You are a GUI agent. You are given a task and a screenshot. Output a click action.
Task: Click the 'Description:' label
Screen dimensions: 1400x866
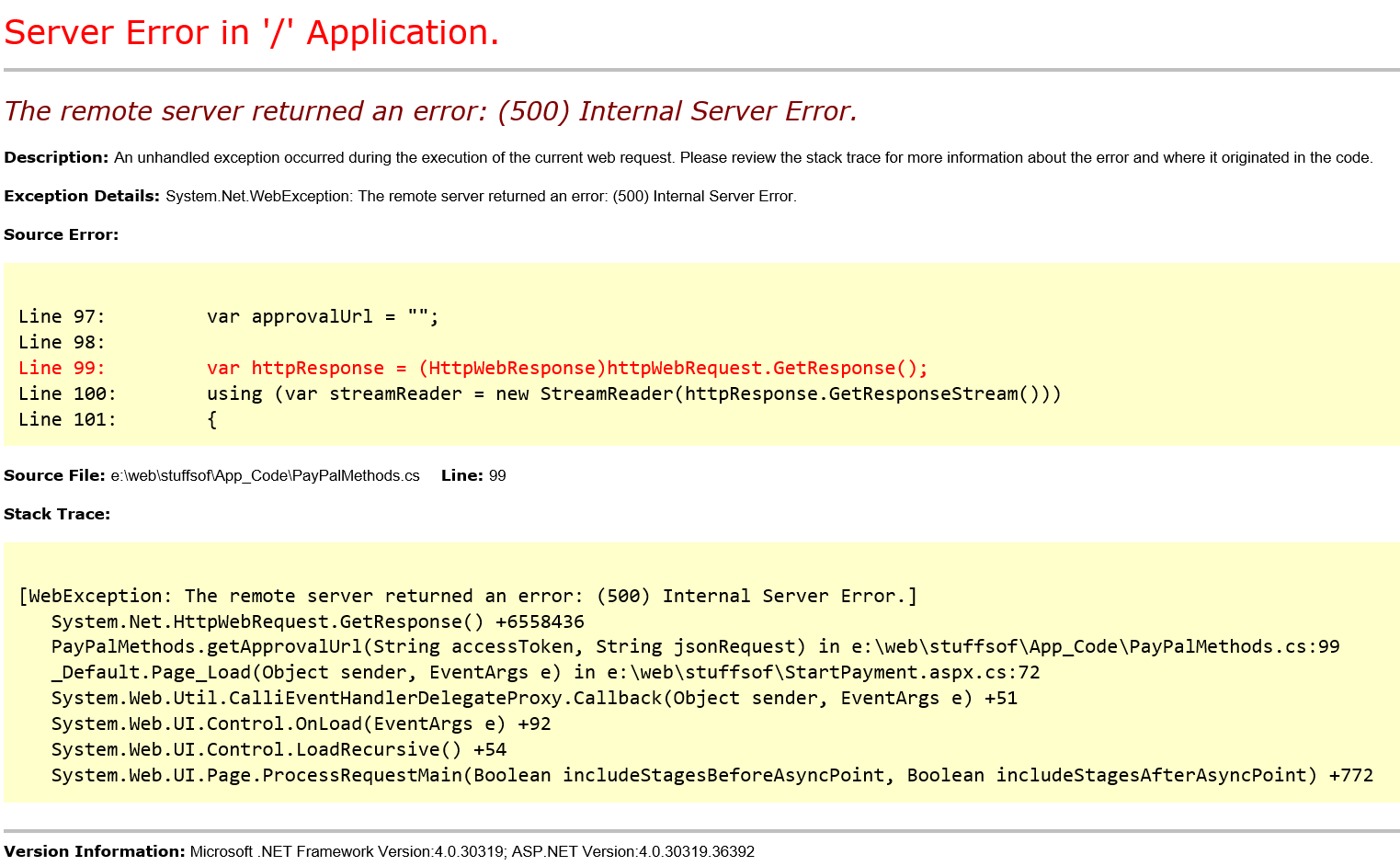(56, 157)
